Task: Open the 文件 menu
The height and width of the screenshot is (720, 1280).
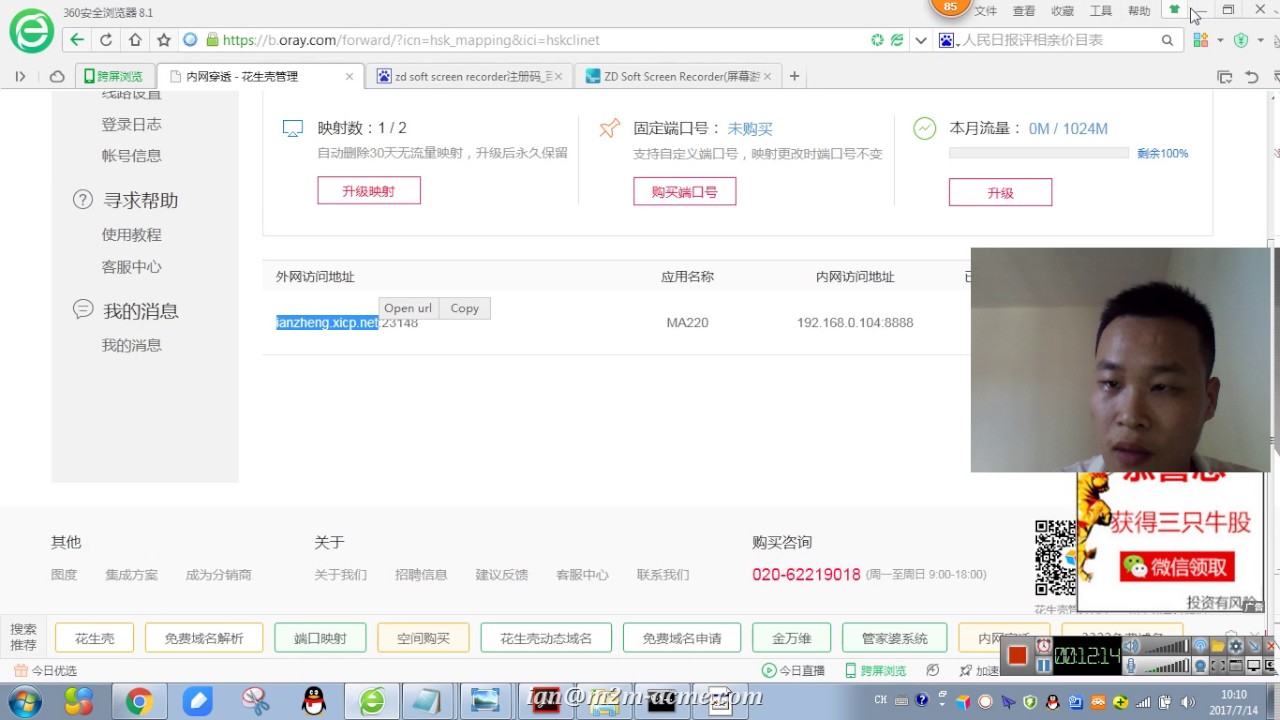Action: pyautogui.click(x=986, y=11)
